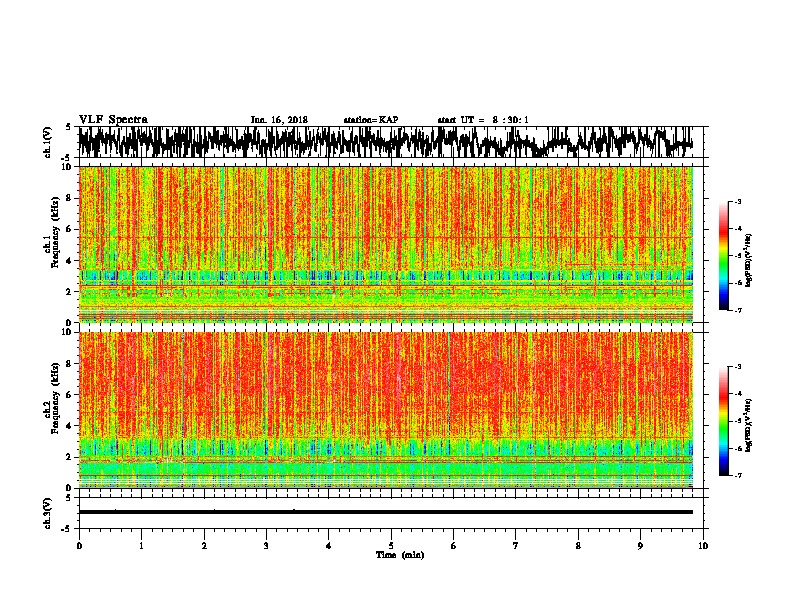Click the '6' frequency tick of ch.1 spectrogram
The height and width of the screenshot is (612, 792).
tap(71, 229)
